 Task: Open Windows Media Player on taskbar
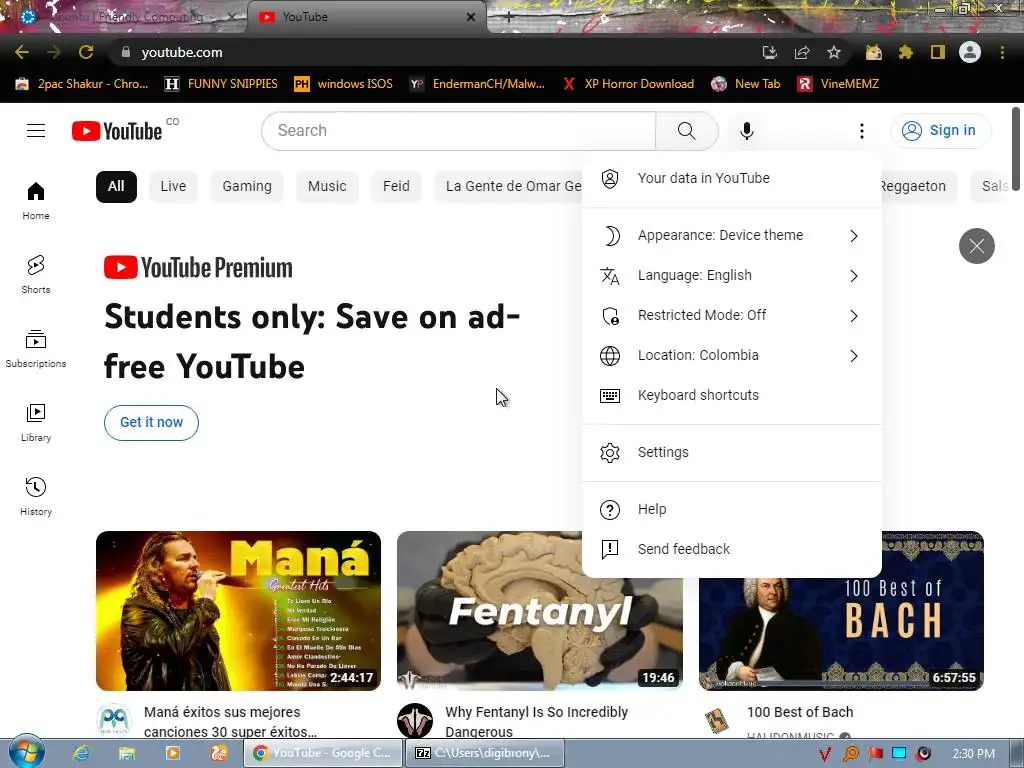coord(172,753)
